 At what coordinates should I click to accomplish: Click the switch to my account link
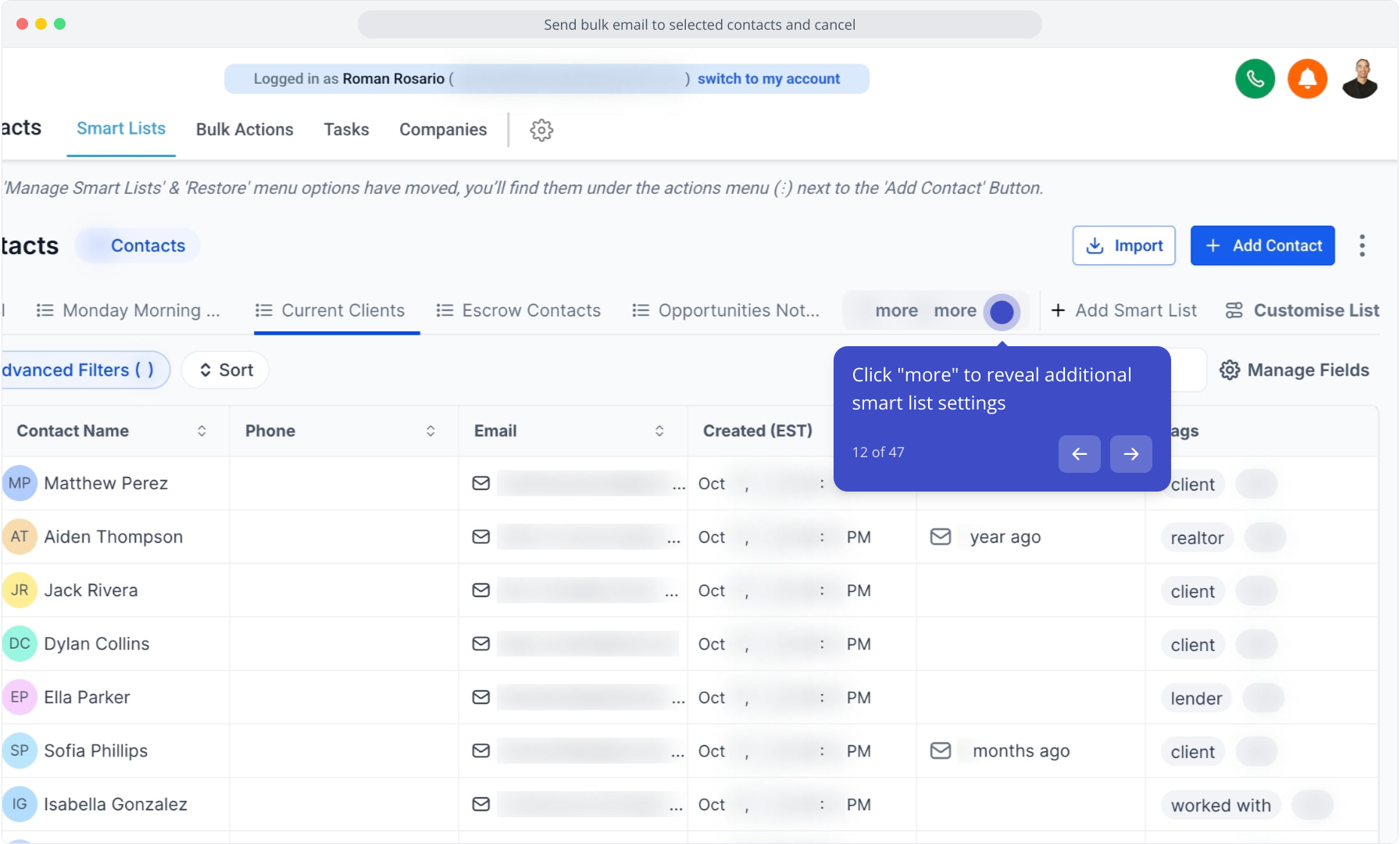tap(769, 79)
